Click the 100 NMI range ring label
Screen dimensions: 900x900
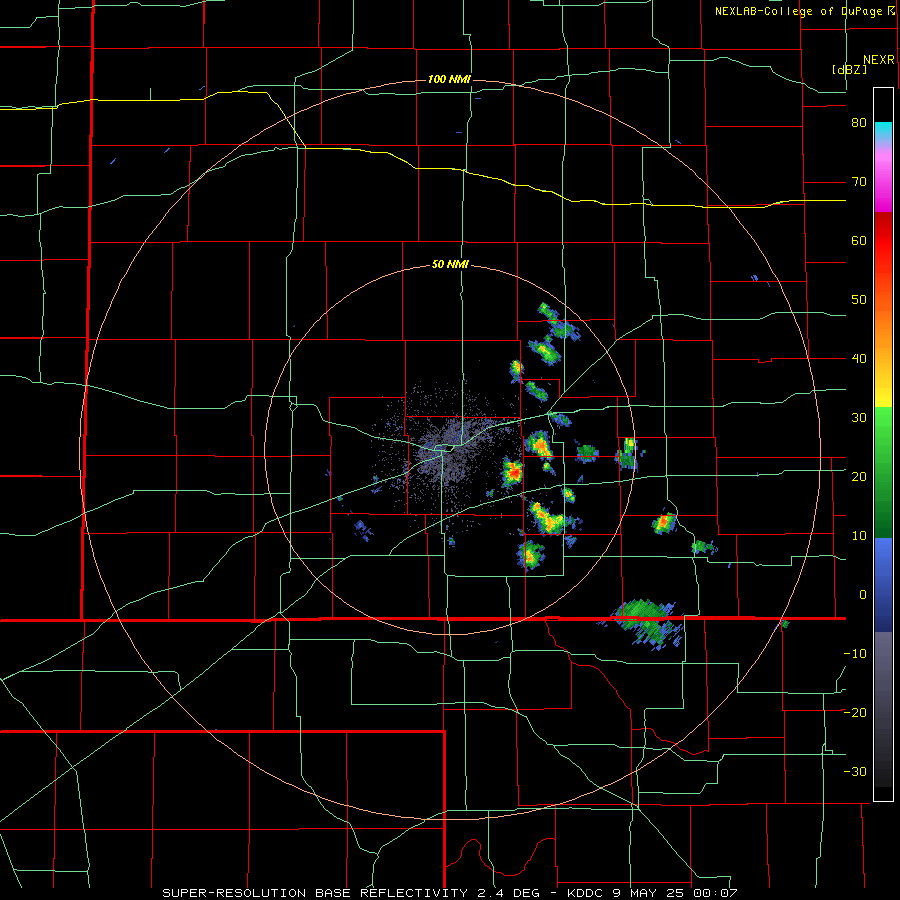click(x=449, y=79)
